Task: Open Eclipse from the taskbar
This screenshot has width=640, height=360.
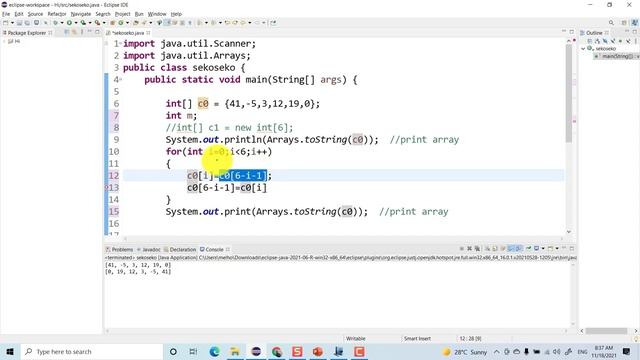Action: point(256,351)
